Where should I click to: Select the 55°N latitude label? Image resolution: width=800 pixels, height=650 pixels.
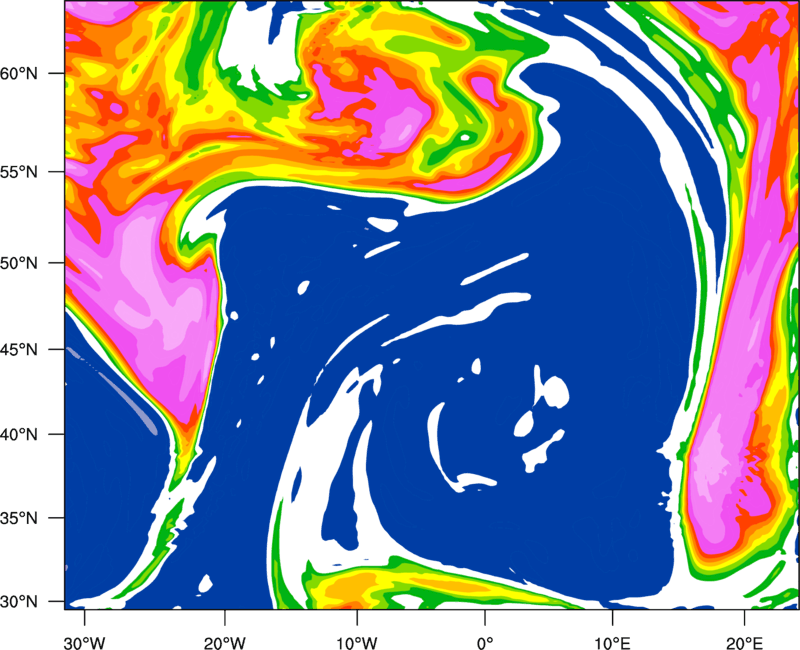tap(19, 171)
